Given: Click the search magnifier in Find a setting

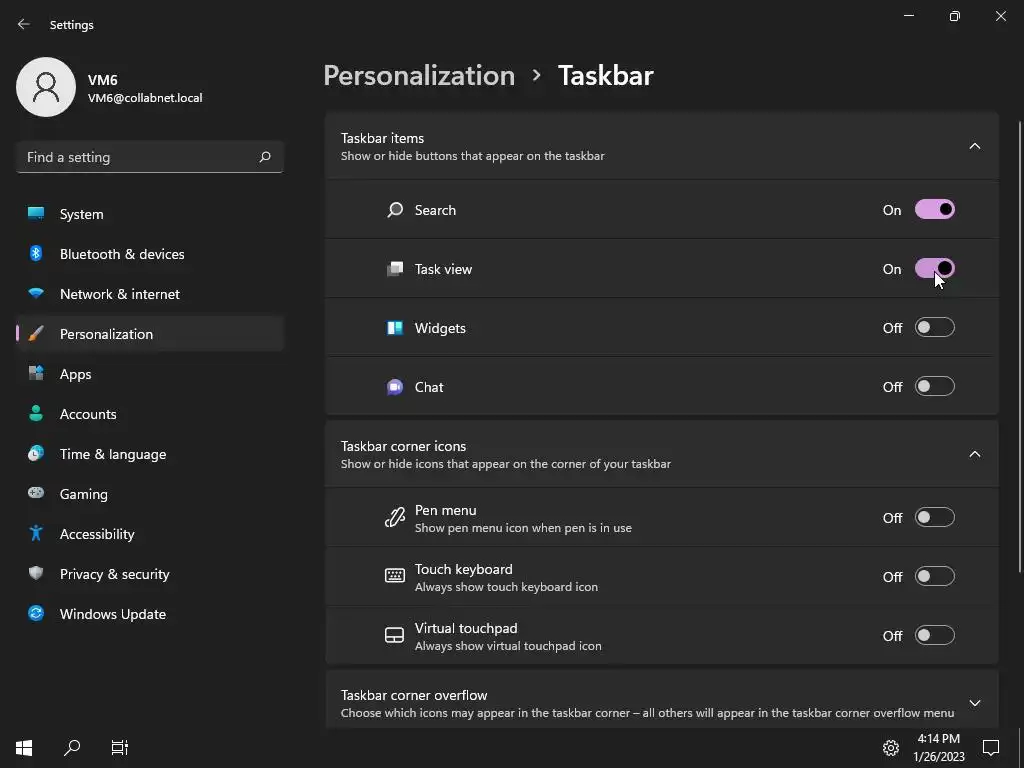Looking at the screenshot, I should coord(265,157).
